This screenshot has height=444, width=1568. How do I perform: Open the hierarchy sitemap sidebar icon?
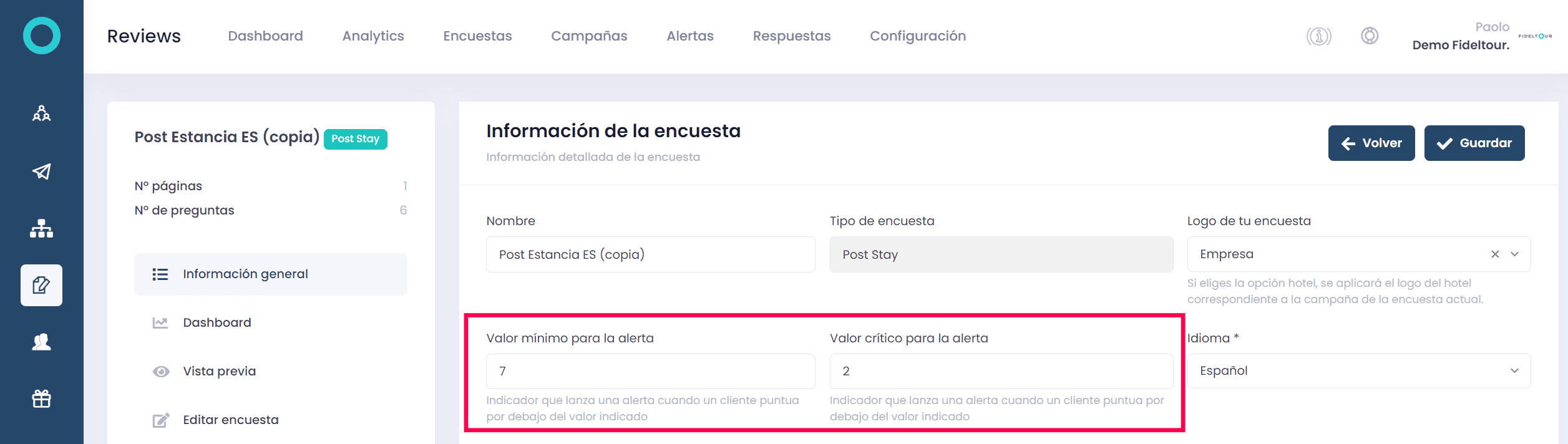42,229
